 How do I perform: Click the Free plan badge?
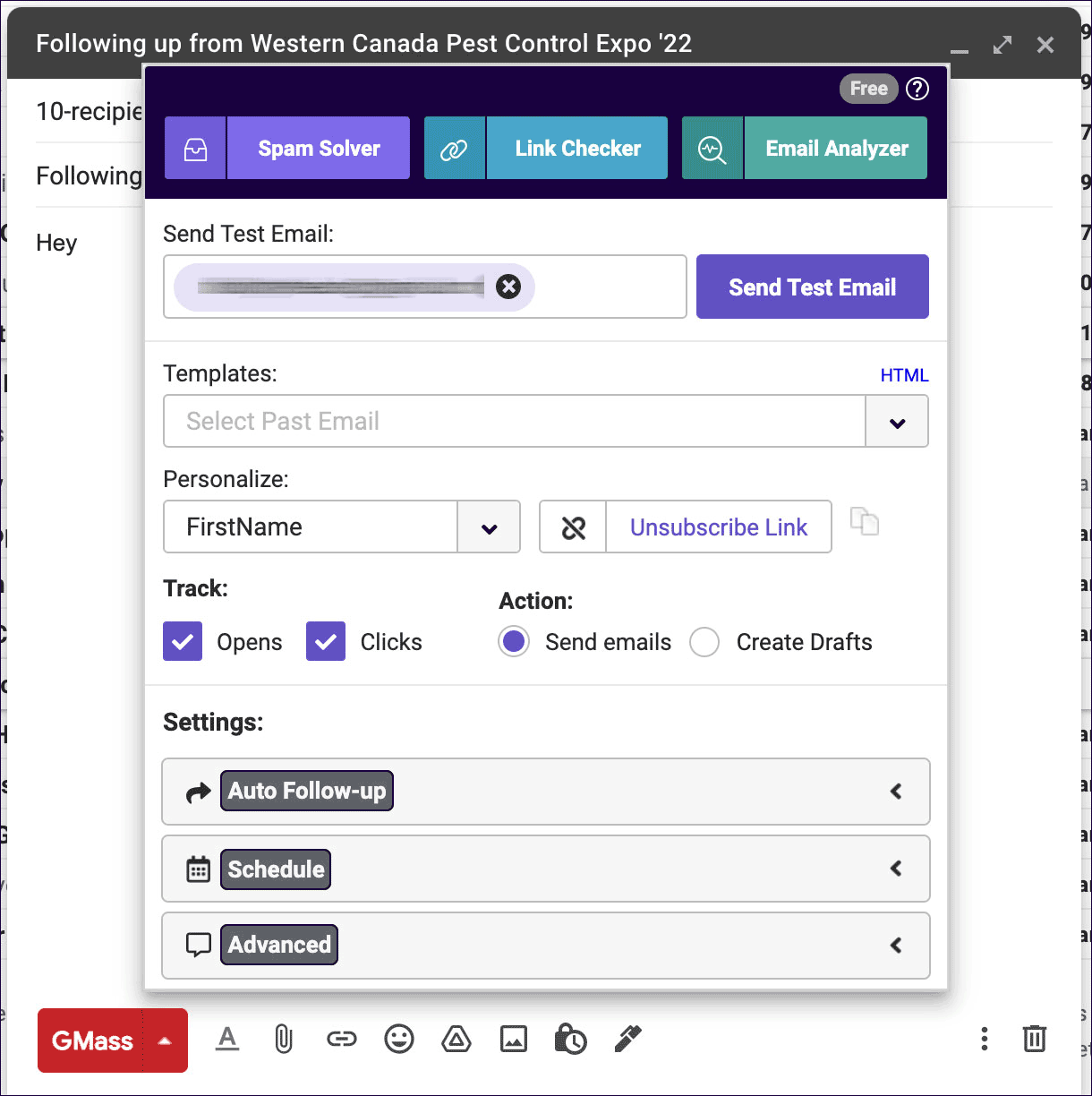click(x=868, y=89)
